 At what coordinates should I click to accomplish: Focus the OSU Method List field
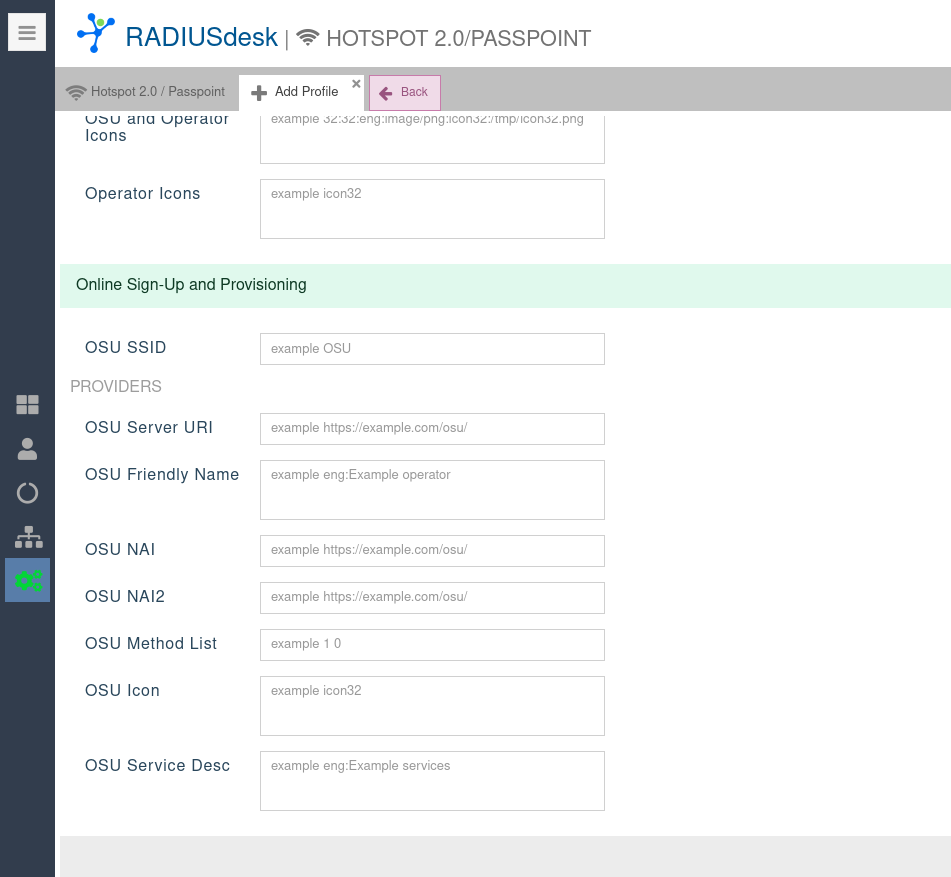click(432, 644)
